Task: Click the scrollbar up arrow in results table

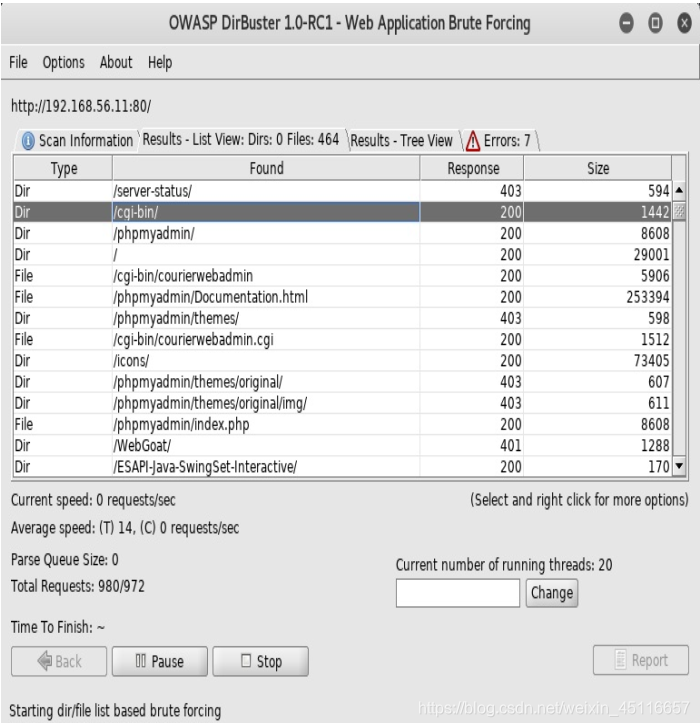Action: (679, 190)
